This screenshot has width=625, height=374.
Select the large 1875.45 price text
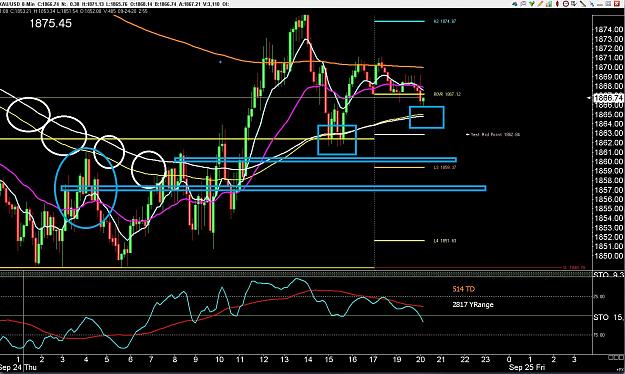pyautogui.click(x=51, y=24)
